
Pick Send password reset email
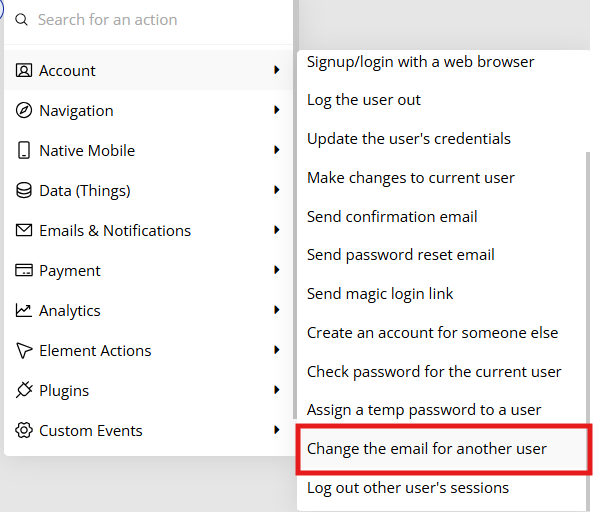[x=401, y=255]
